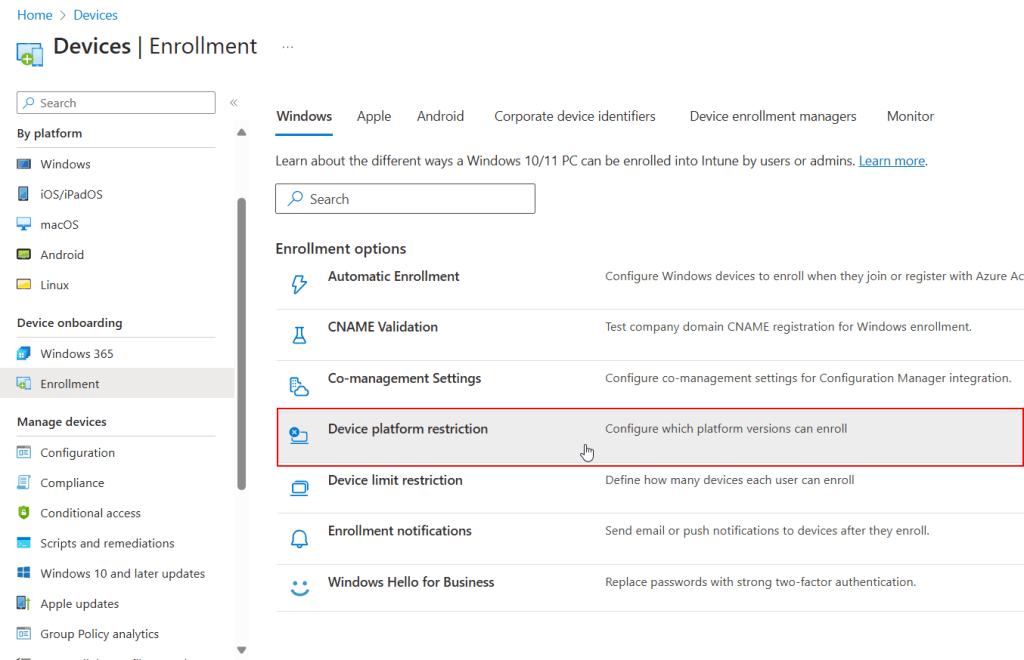Click the Co-management Settings icon
The image size is (1024, 660).
(x=298, y=386)
